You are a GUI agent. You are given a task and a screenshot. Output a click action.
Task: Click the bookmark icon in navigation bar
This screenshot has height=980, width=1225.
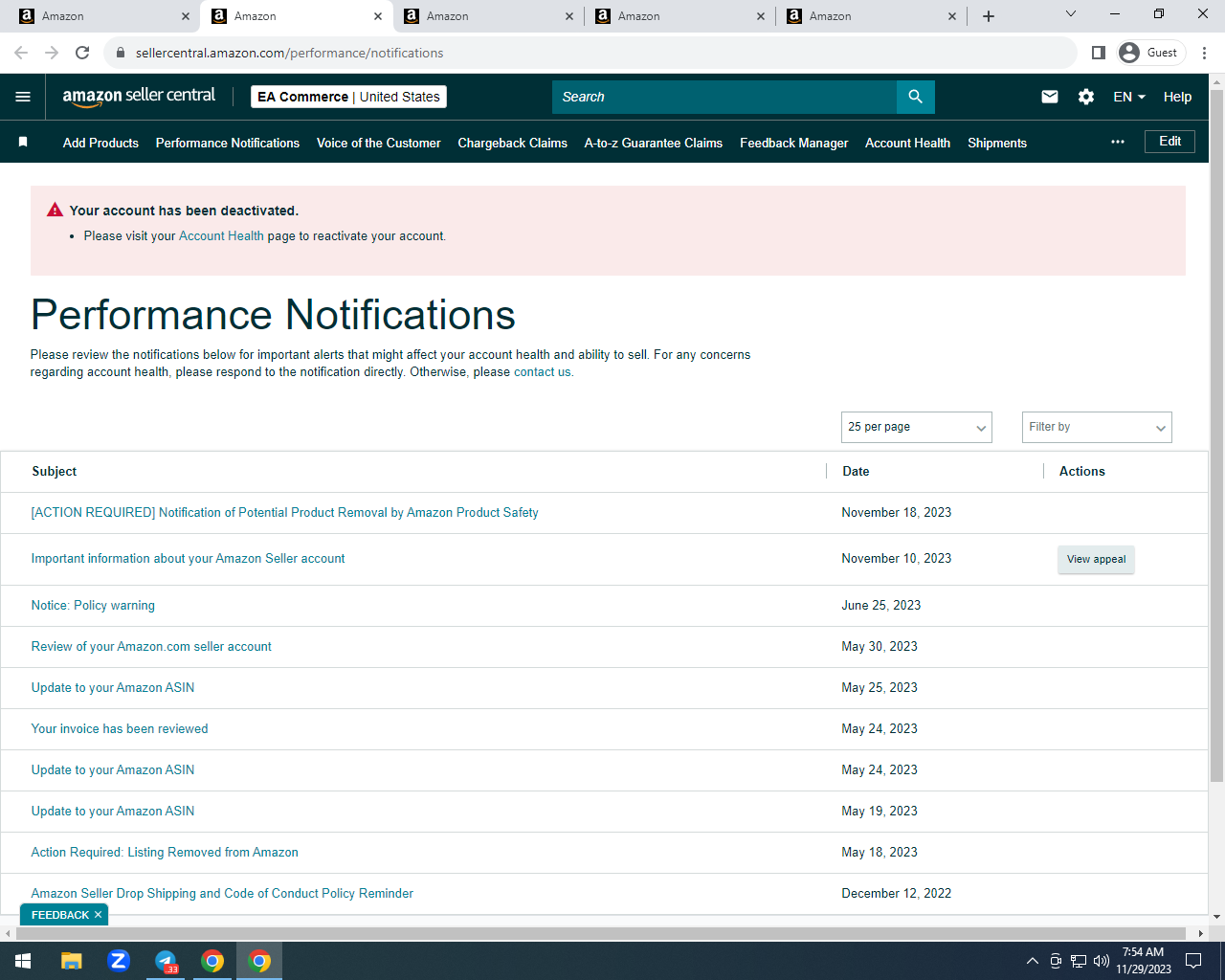(23, 142)
